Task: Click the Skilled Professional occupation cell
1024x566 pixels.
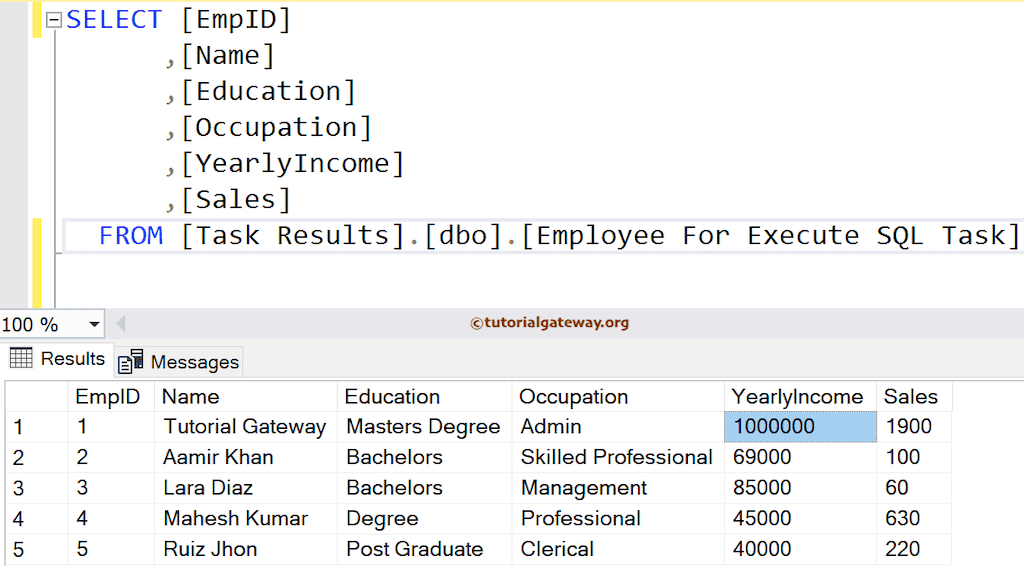Action: 616,457
